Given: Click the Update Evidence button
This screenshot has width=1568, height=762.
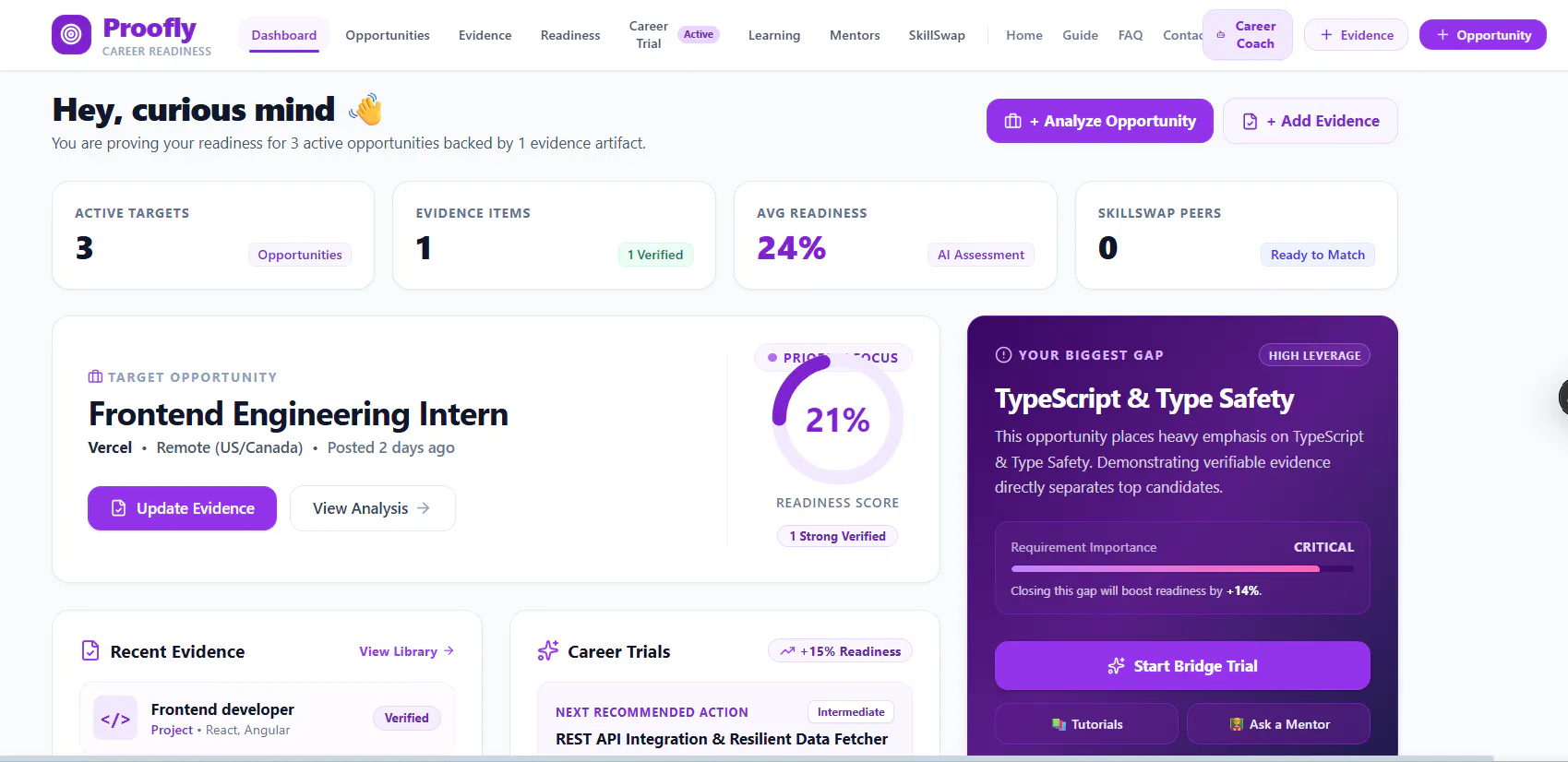Looking at the screenshot, I should point(182,508).
